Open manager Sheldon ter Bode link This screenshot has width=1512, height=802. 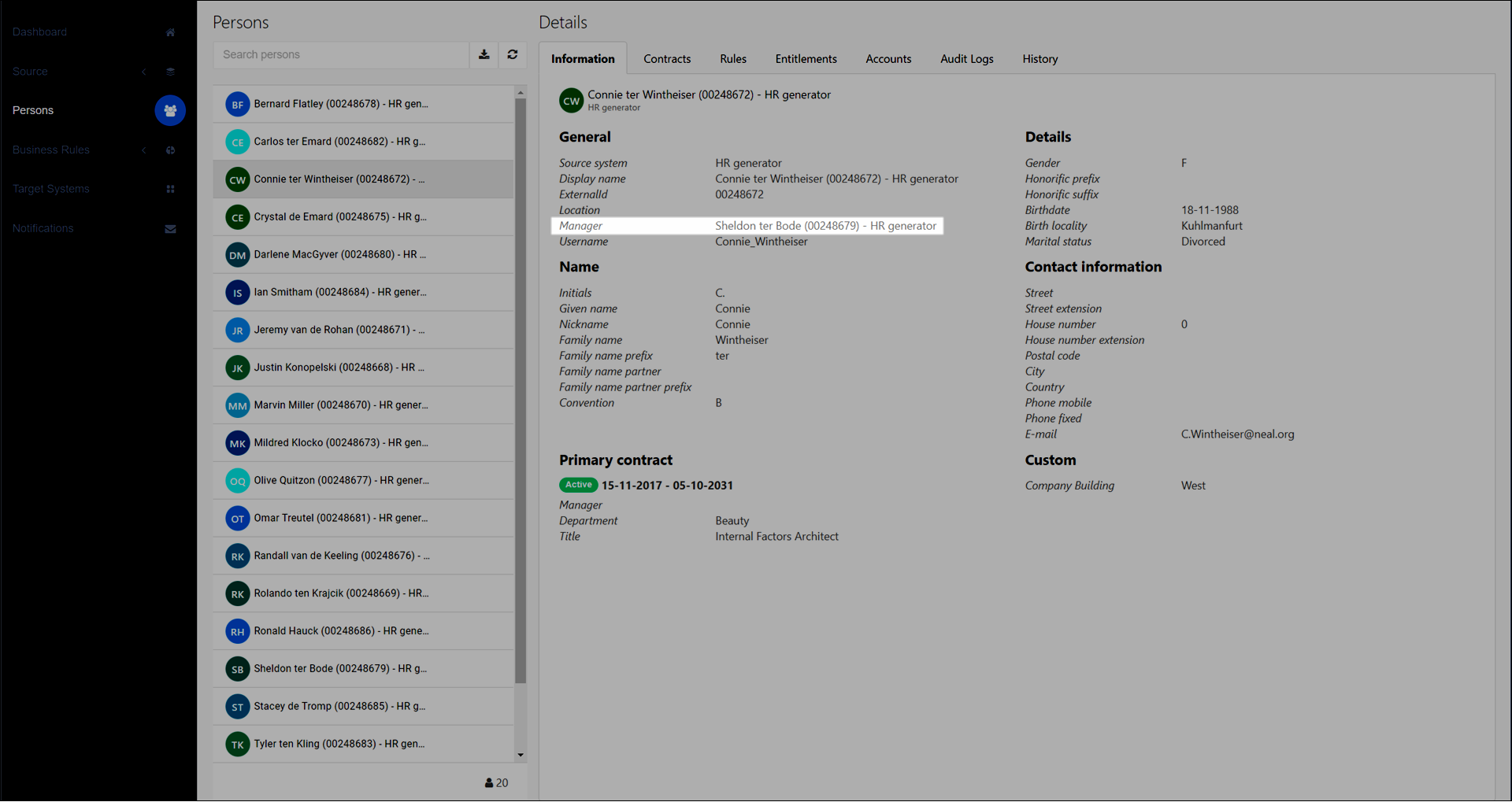[x=825, y=226]
